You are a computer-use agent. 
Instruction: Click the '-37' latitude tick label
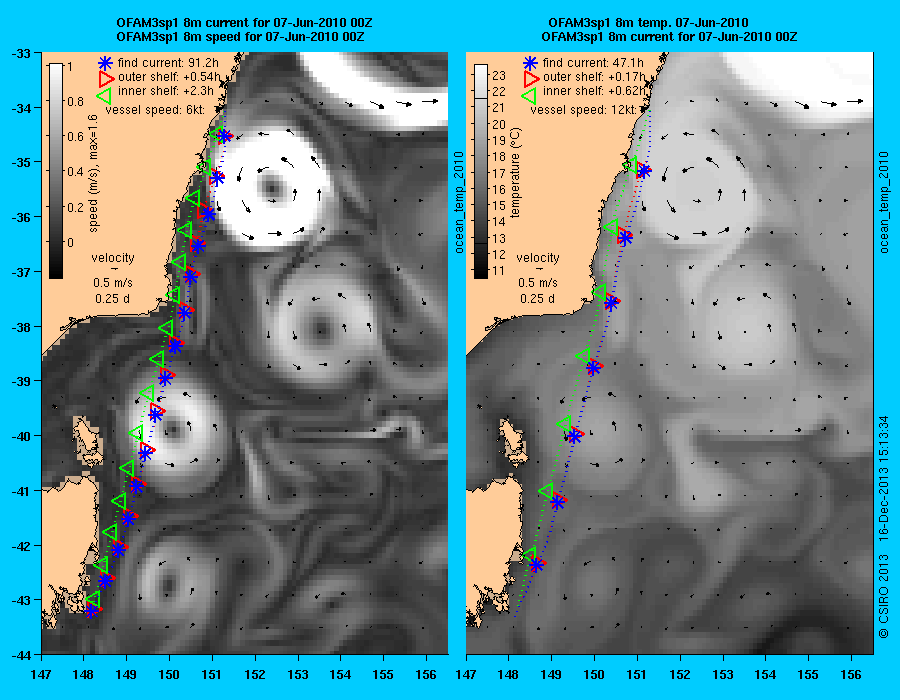pyautogui.click(x=21, y=272)
